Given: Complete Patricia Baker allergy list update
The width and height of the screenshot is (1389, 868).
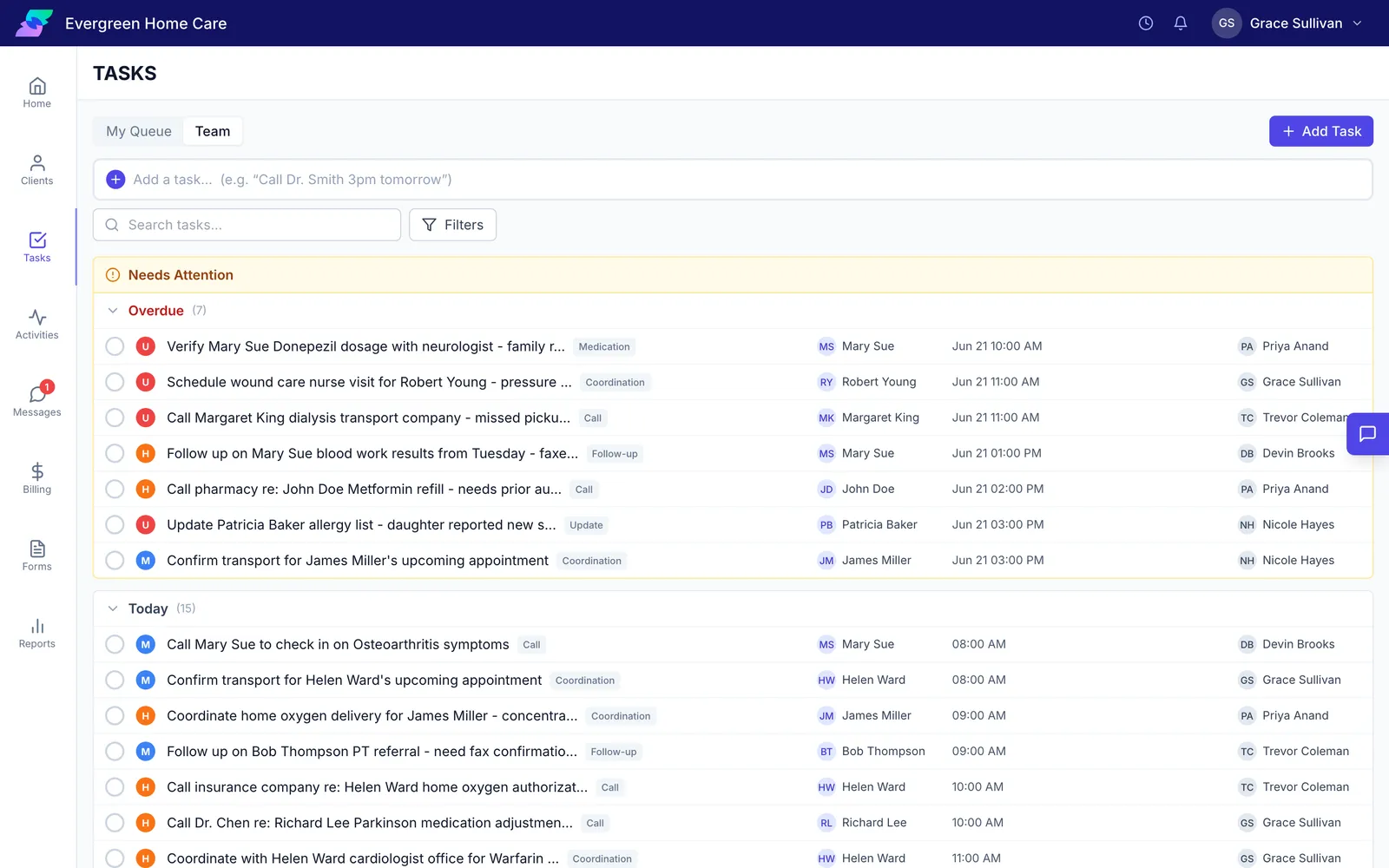Looking at the screenshot, I should pyautogui.click(x=115, y=525).
